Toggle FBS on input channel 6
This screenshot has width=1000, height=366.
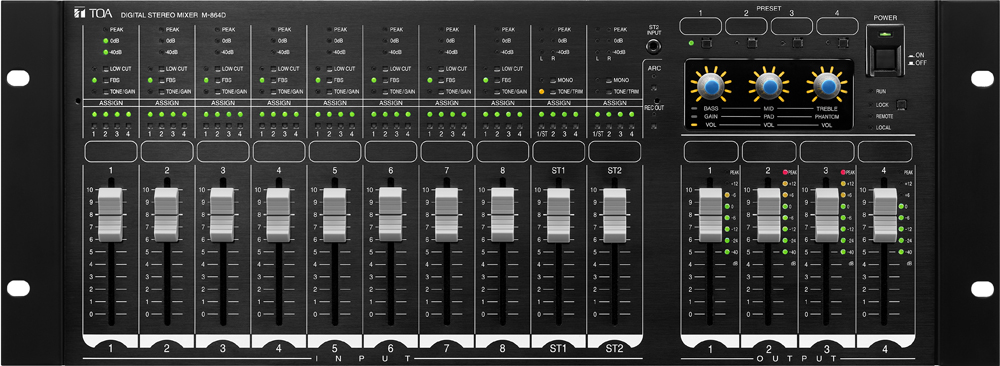(385, 80)
